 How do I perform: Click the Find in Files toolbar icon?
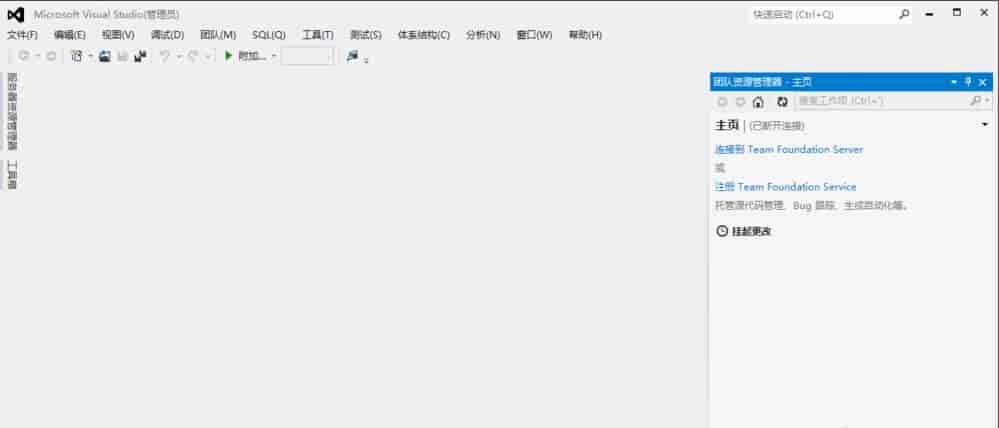[x=352, y=56]
